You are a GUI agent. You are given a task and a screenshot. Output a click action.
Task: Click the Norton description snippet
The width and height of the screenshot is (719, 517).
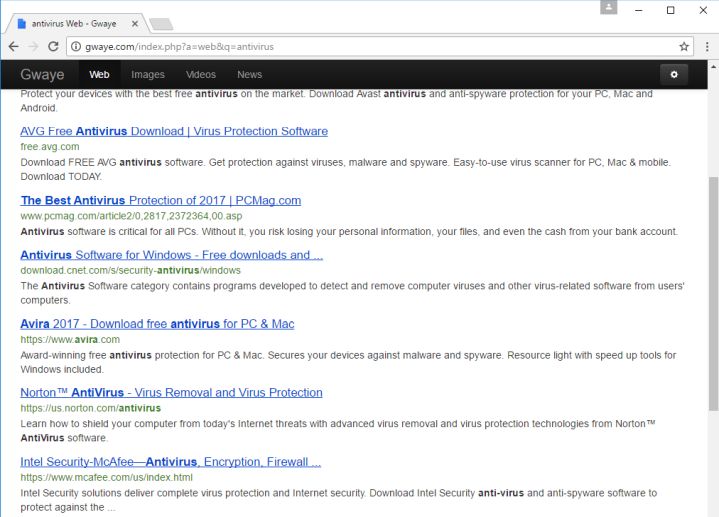click(337, 431)
